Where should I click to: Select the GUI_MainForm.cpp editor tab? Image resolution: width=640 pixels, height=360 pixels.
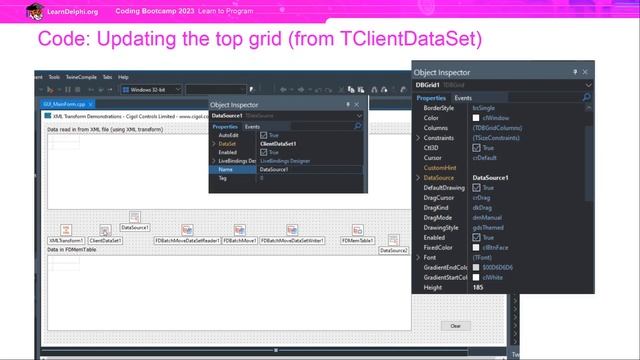64,104
